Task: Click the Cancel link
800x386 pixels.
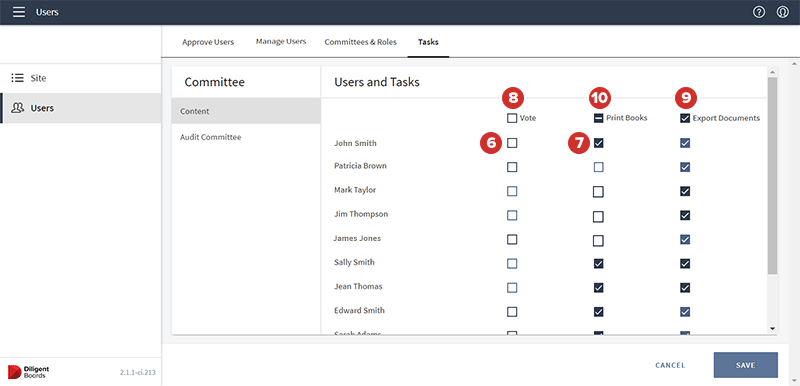Action: 670,365
